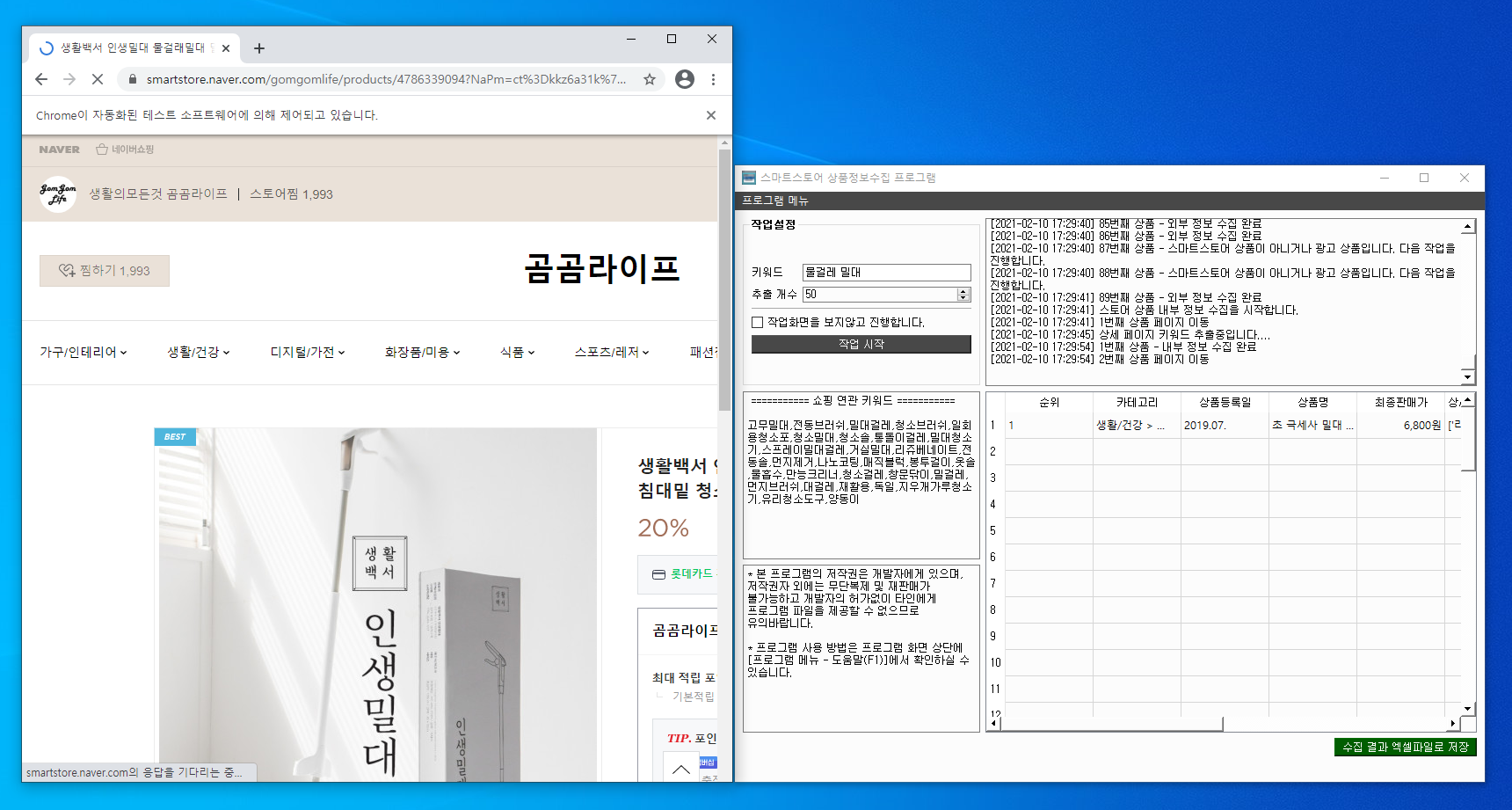The image size is (1512, 810).
Task: Dismiss the Chrome automation notice bar
Action: click(711, 115)
